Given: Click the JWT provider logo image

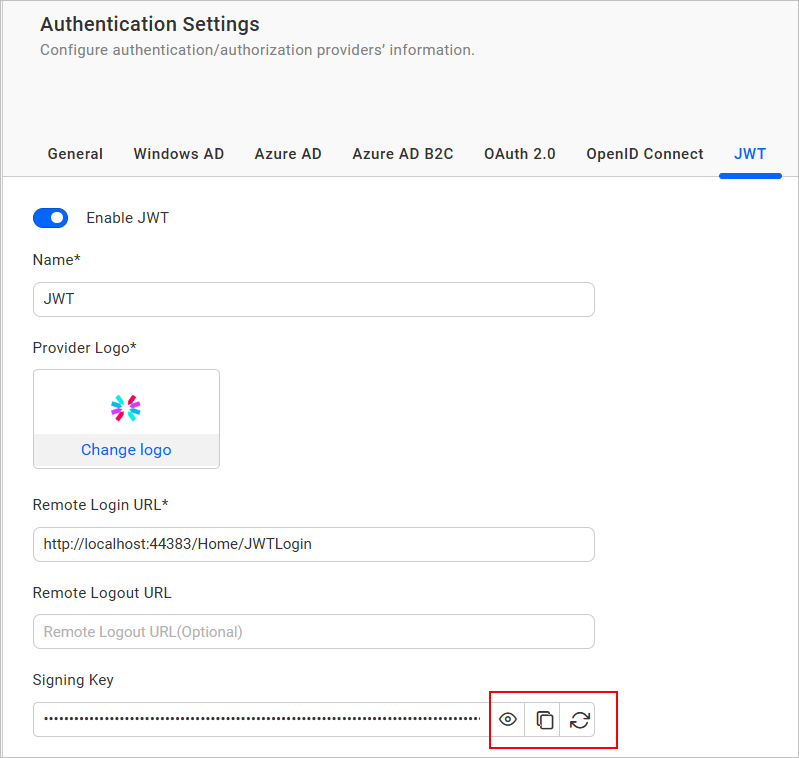Looking at the screenshot, I should 126,407.
